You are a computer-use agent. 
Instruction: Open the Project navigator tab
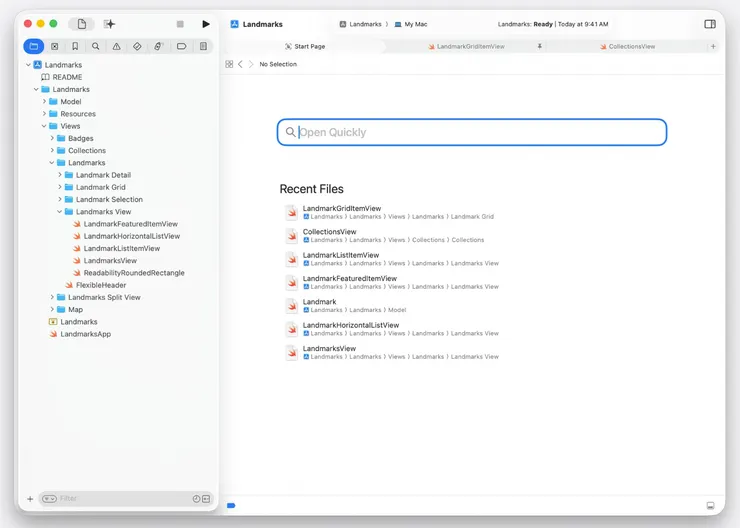tap(34, 46)
